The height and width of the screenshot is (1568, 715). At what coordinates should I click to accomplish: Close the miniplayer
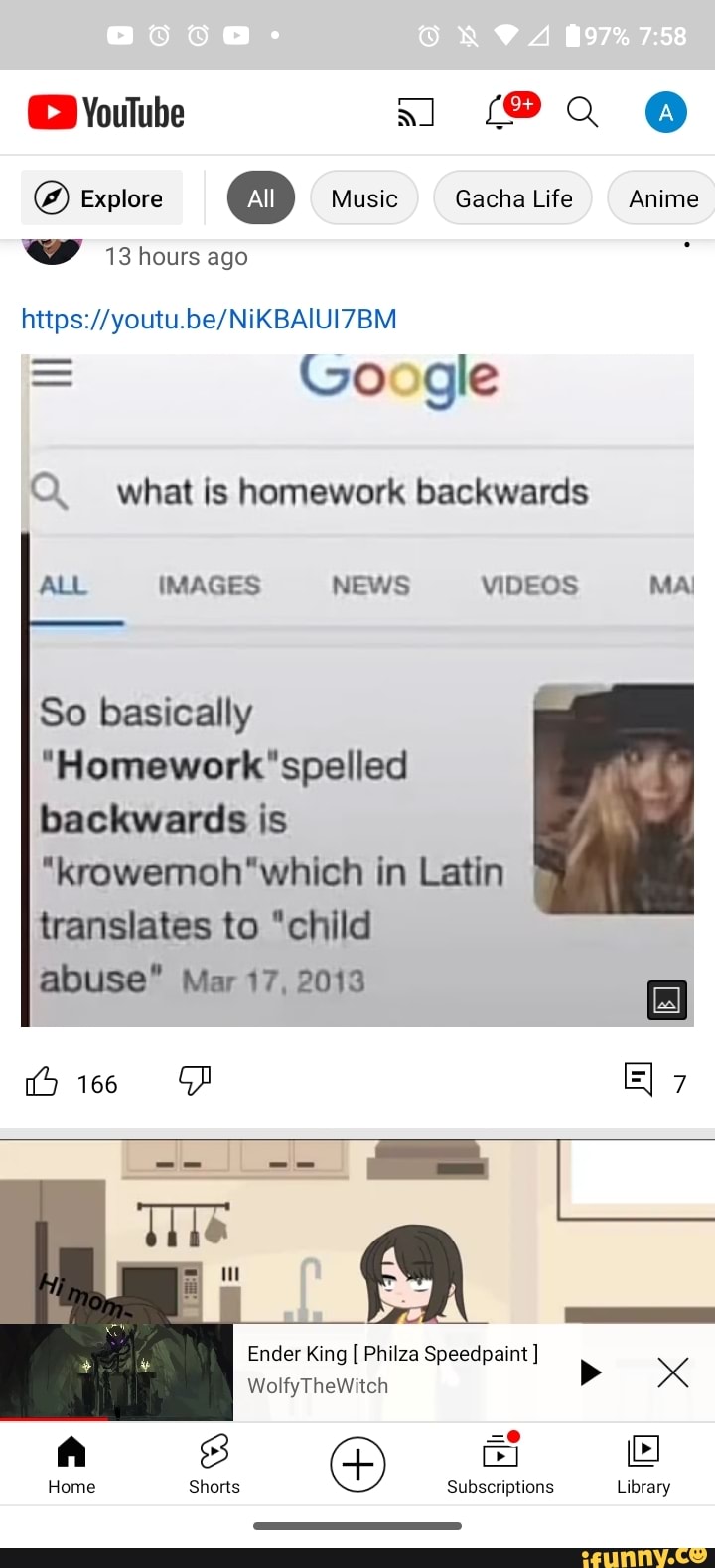(x=673, y=1372)
